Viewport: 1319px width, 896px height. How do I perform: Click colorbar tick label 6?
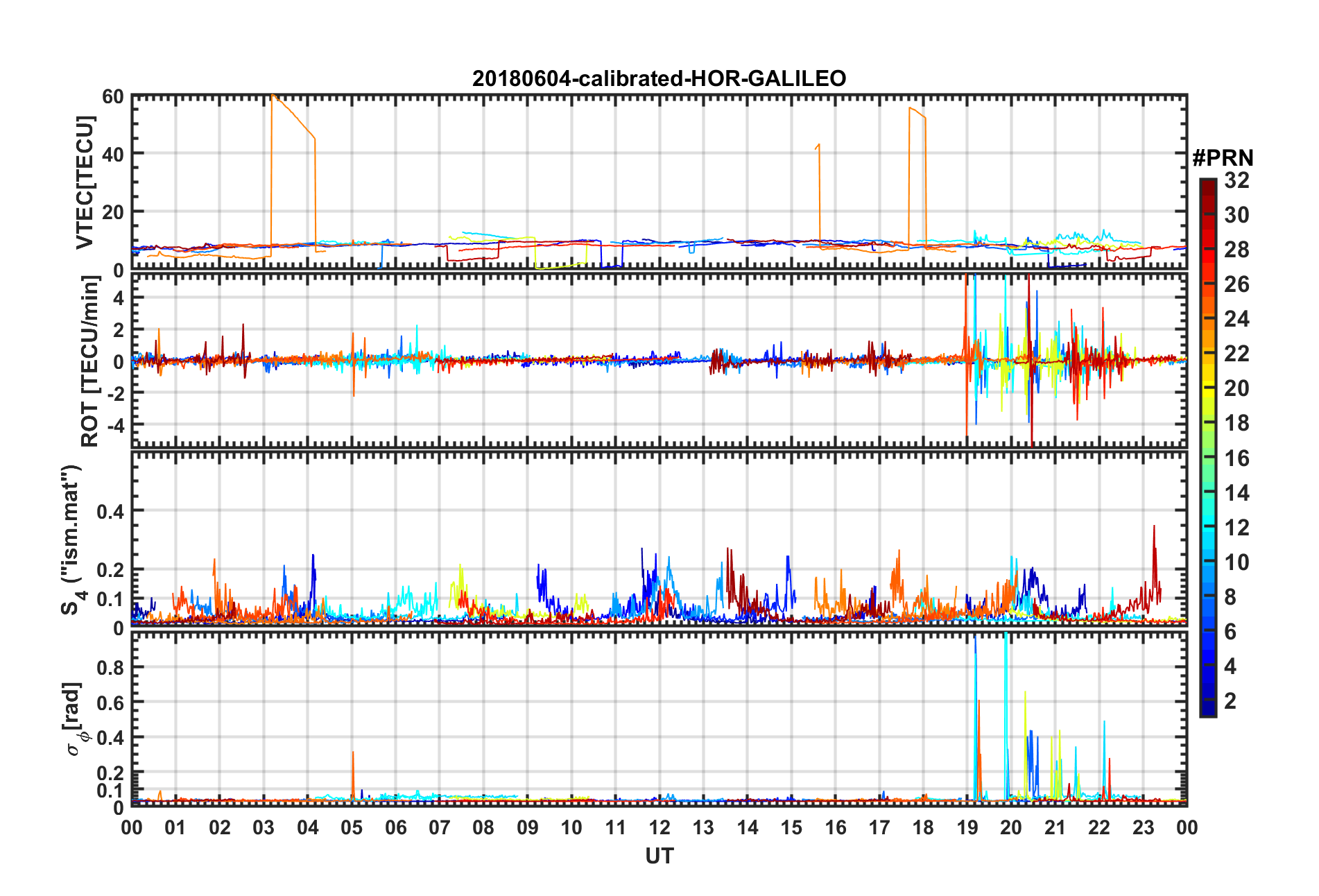(x=1230, y=632)
